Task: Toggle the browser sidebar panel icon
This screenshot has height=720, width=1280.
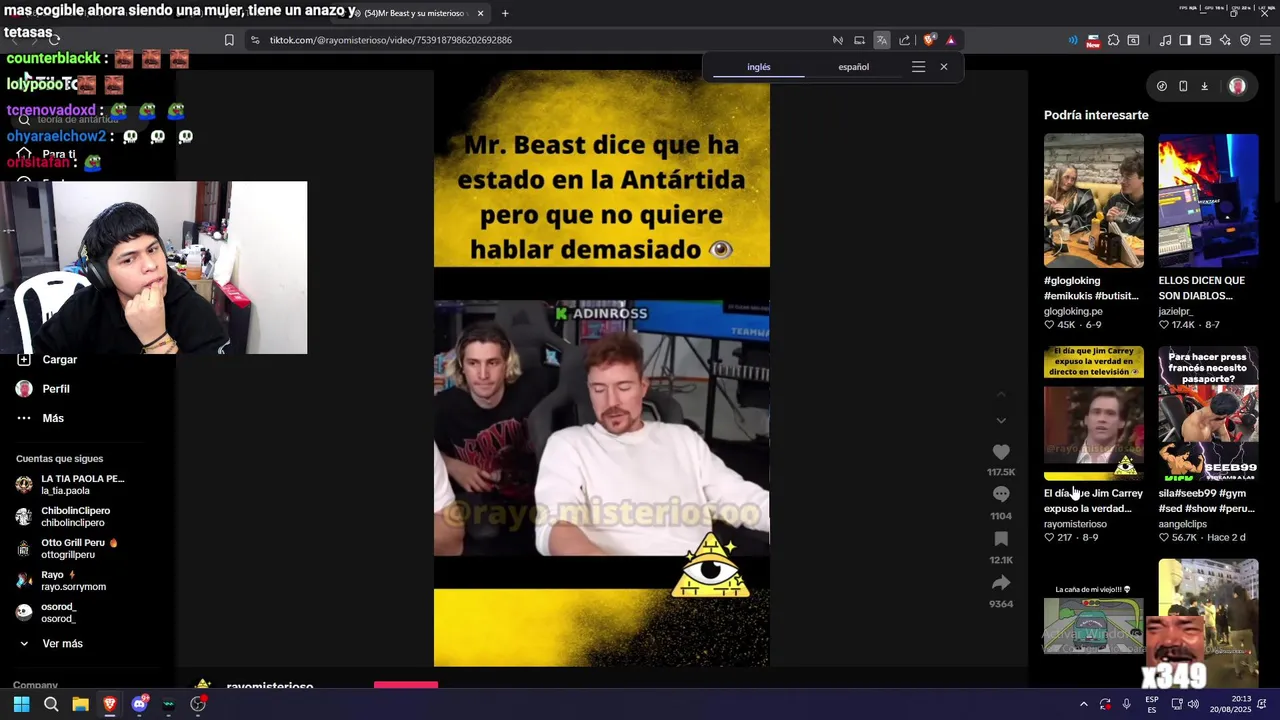Action: point(1185,40)
